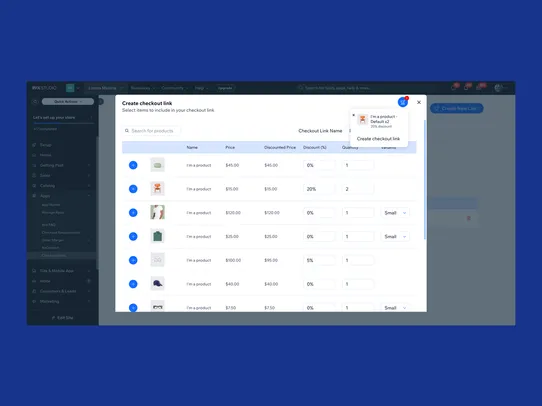Click the dialog's vertical scrollbar
Screen dimensions: 542x406
tap(424, 180)
